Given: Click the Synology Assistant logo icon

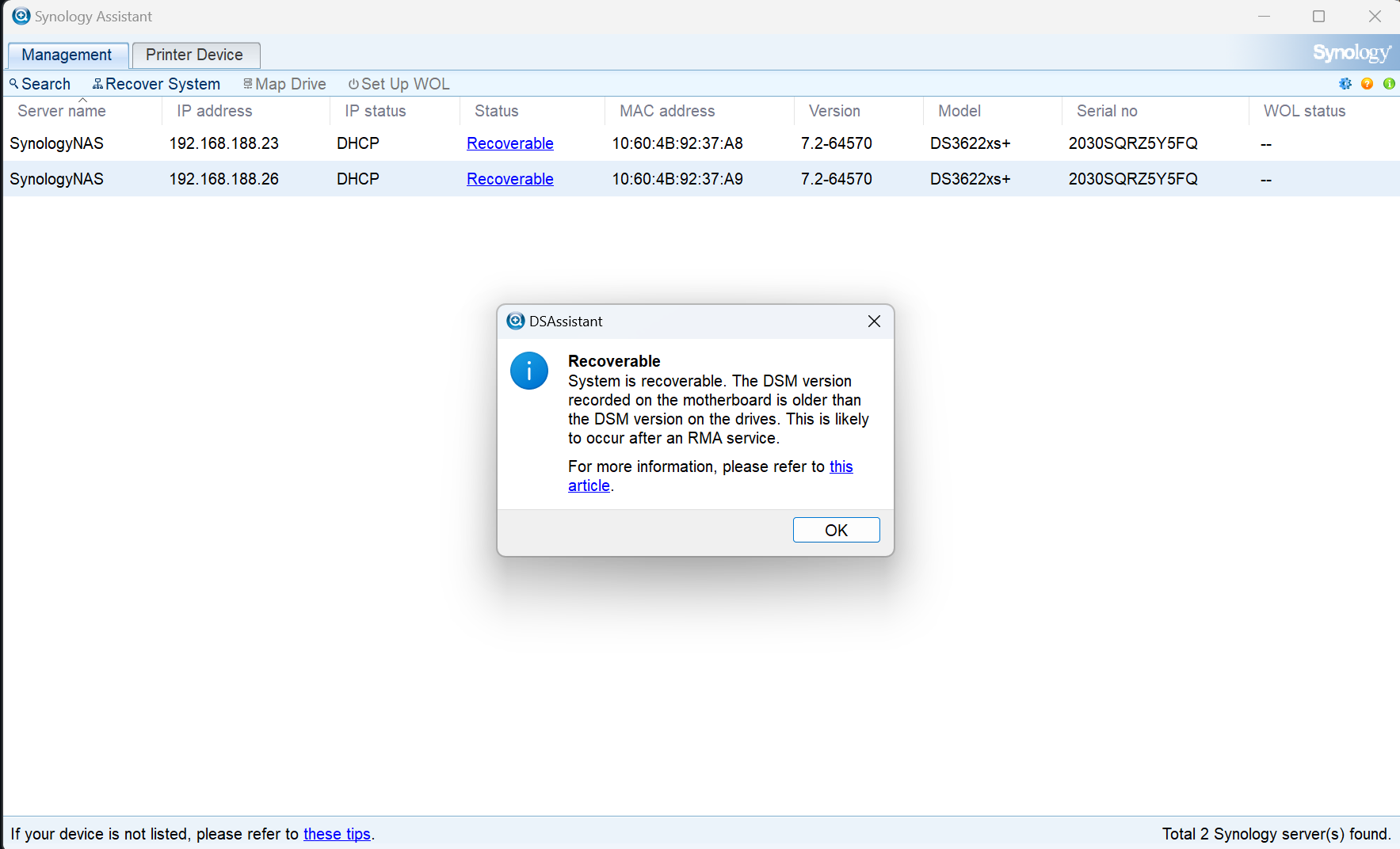Looking at the screenshot, I should click(x=21, y=16).
